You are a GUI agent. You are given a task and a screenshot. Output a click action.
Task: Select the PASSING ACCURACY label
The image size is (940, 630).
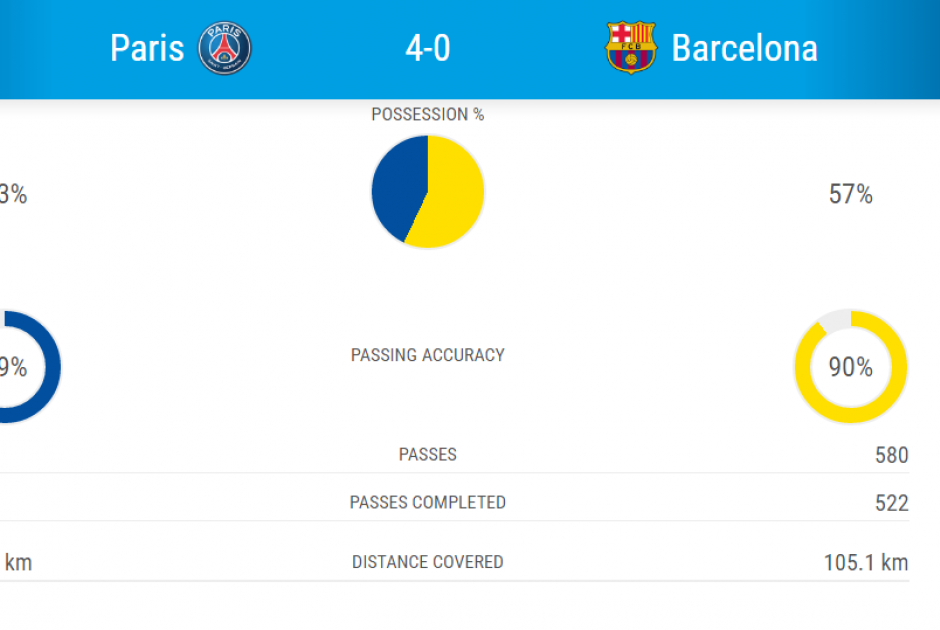[427, 355]
